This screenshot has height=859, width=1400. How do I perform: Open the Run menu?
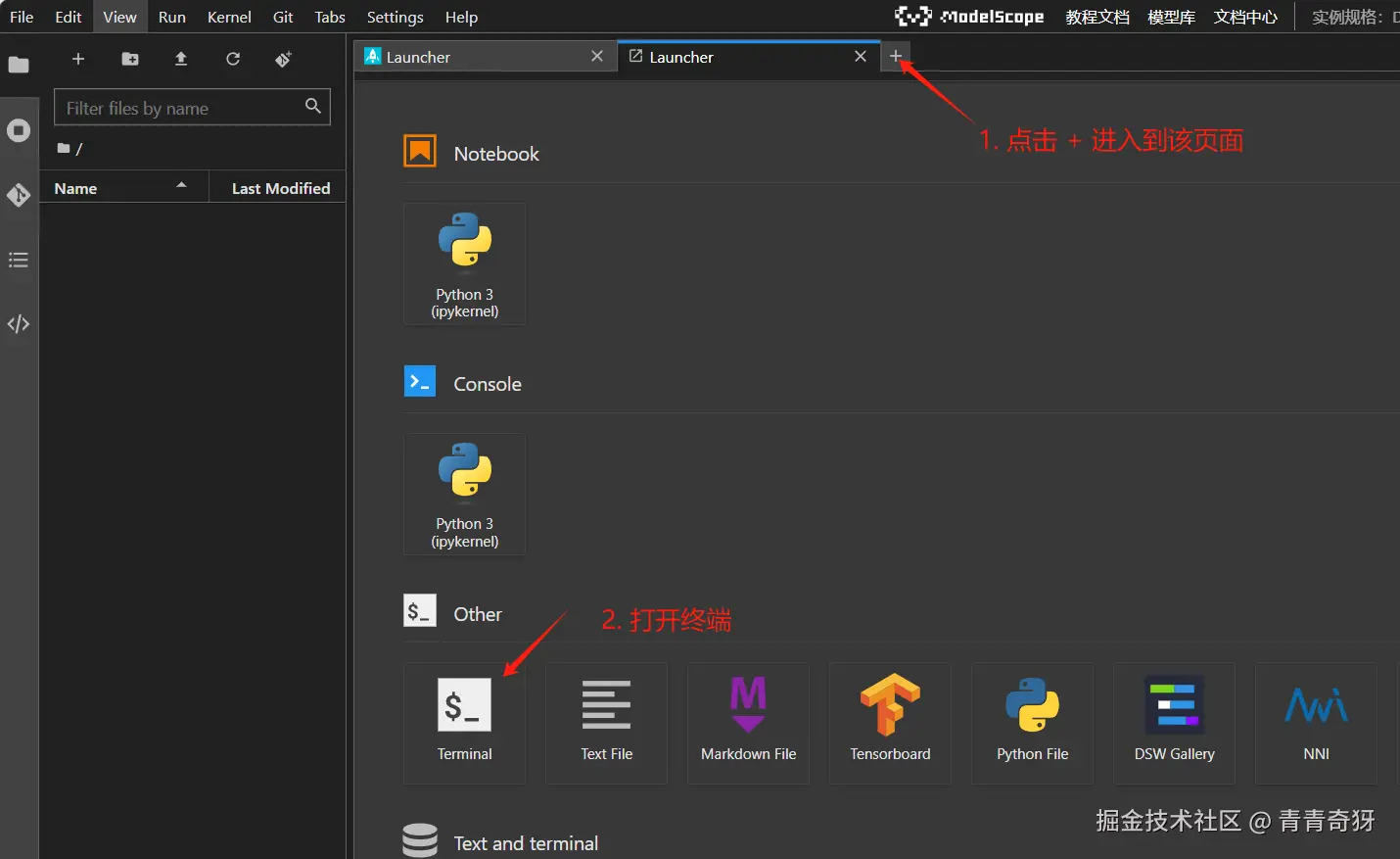(x=172, y=17)
